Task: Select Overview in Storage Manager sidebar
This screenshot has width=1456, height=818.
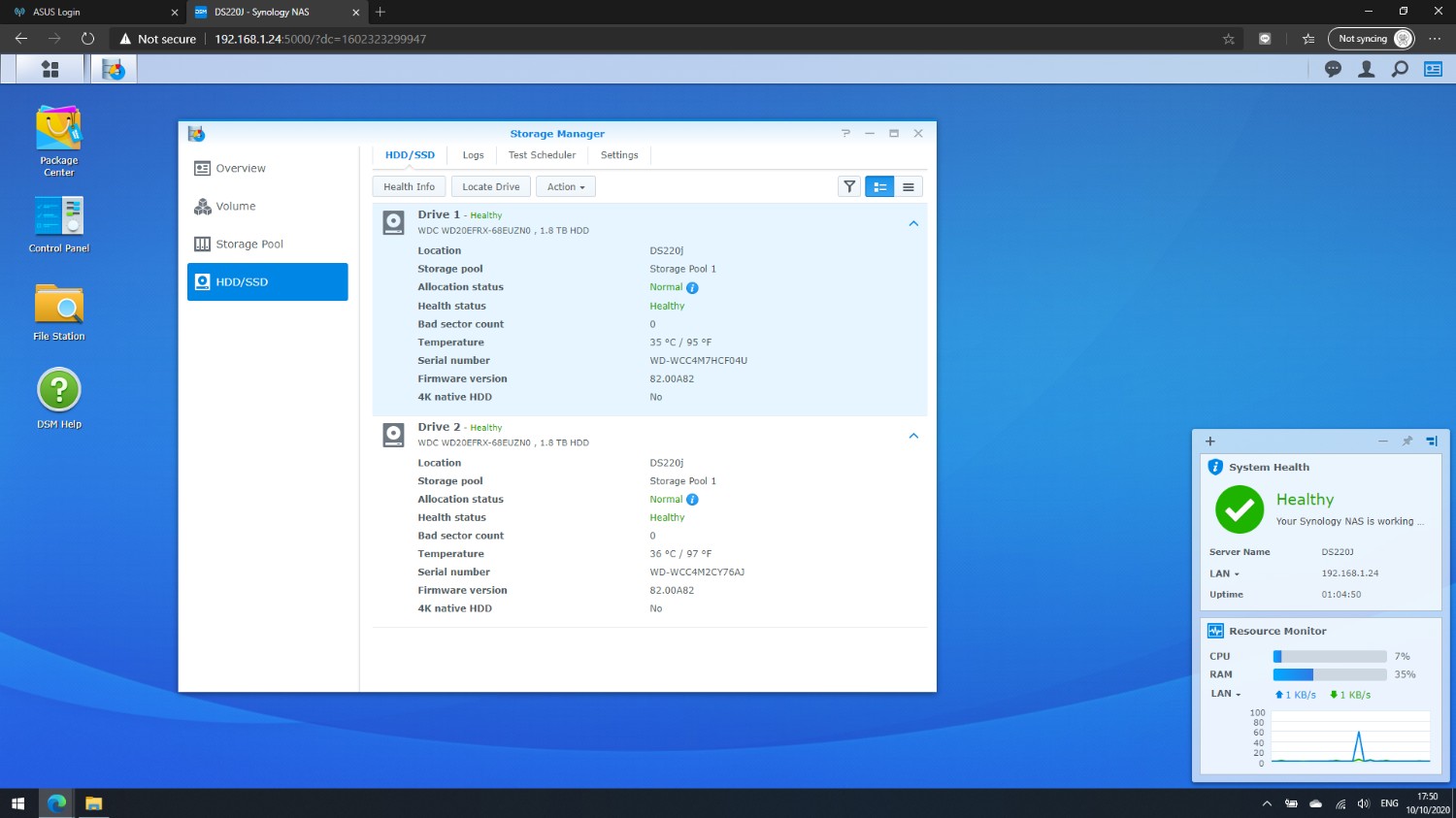Action: click(x=268, y=168)
